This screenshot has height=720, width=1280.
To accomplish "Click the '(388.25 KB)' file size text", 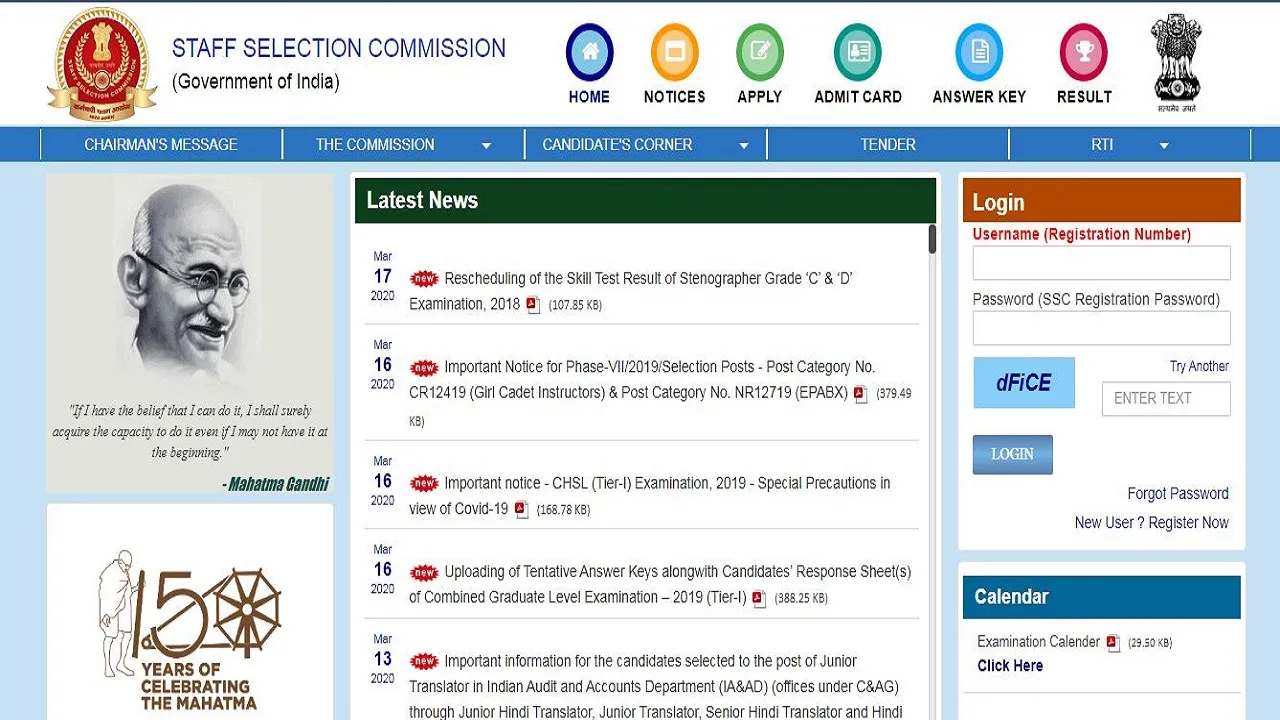I will tap(801, 598).
